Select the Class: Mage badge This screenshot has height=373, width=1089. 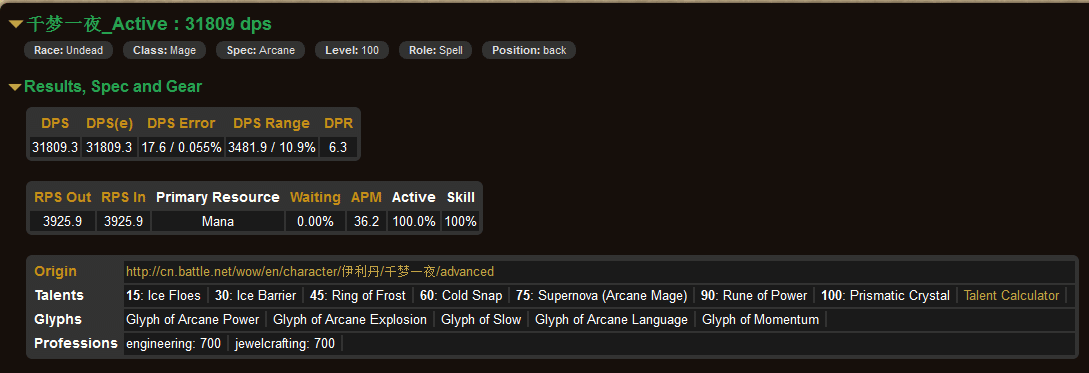[x=165, y=50]
